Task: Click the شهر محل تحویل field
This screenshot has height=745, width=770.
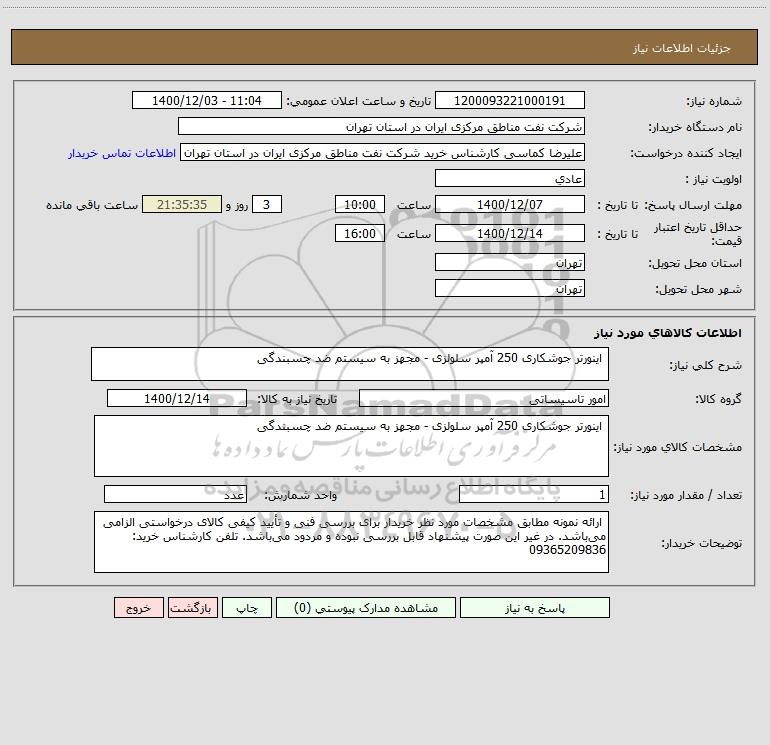Action: pos(510,288)
